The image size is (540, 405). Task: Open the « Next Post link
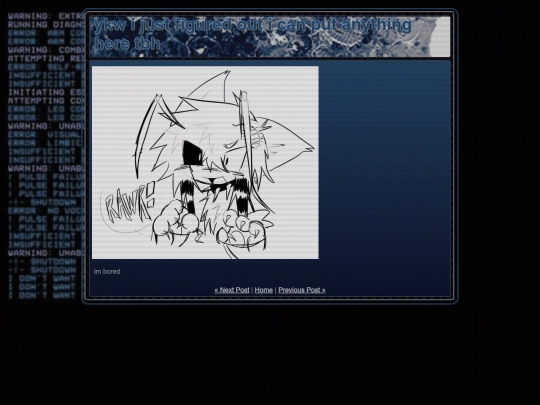tap(232, 290)
